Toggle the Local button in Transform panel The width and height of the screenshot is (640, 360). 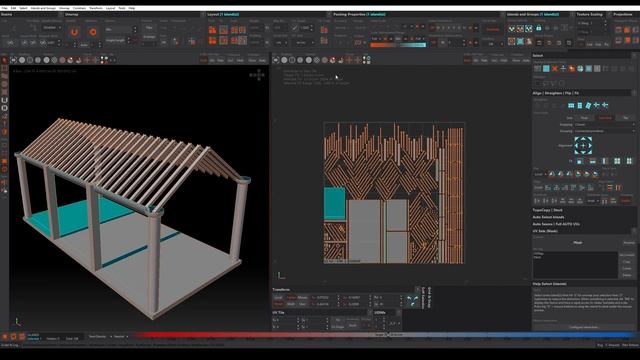[x=278, y=298]
